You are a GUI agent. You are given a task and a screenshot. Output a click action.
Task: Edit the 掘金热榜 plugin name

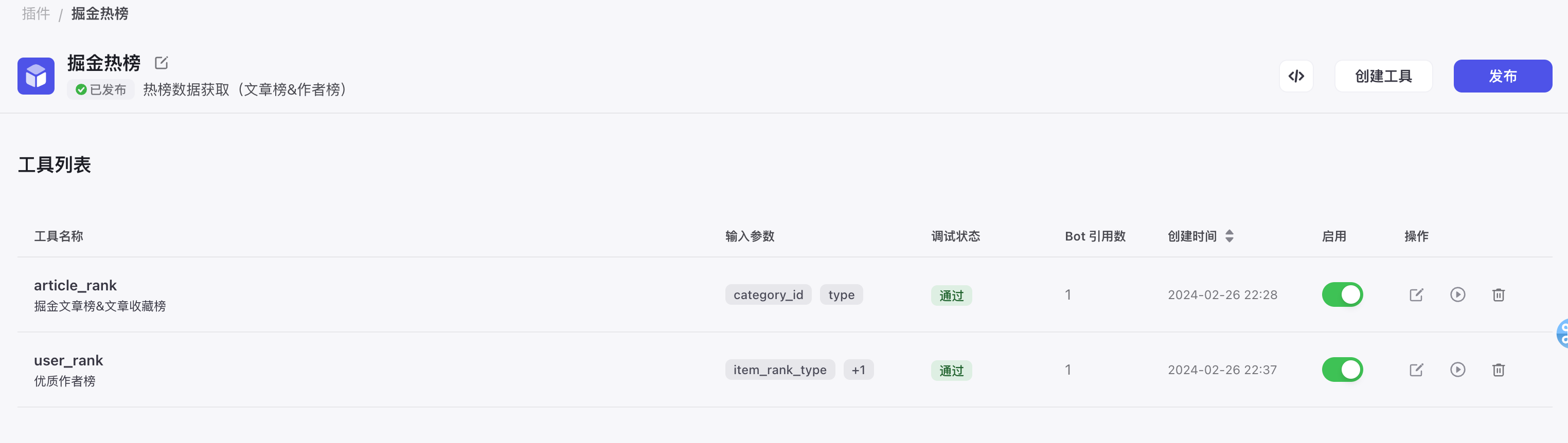click(162, 63)
